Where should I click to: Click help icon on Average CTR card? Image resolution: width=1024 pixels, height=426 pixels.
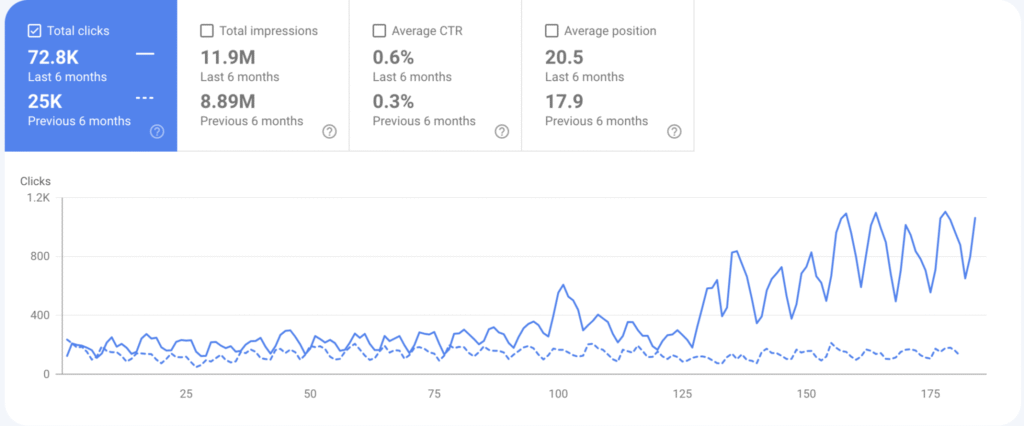(x=502, y=131)
